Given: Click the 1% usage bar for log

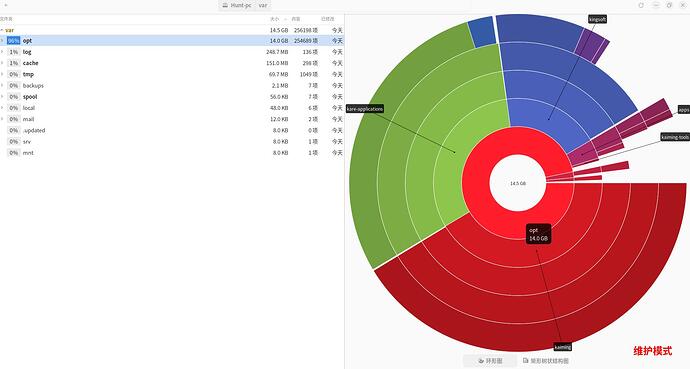Looking at the screenshot, I should click(14, 52).
